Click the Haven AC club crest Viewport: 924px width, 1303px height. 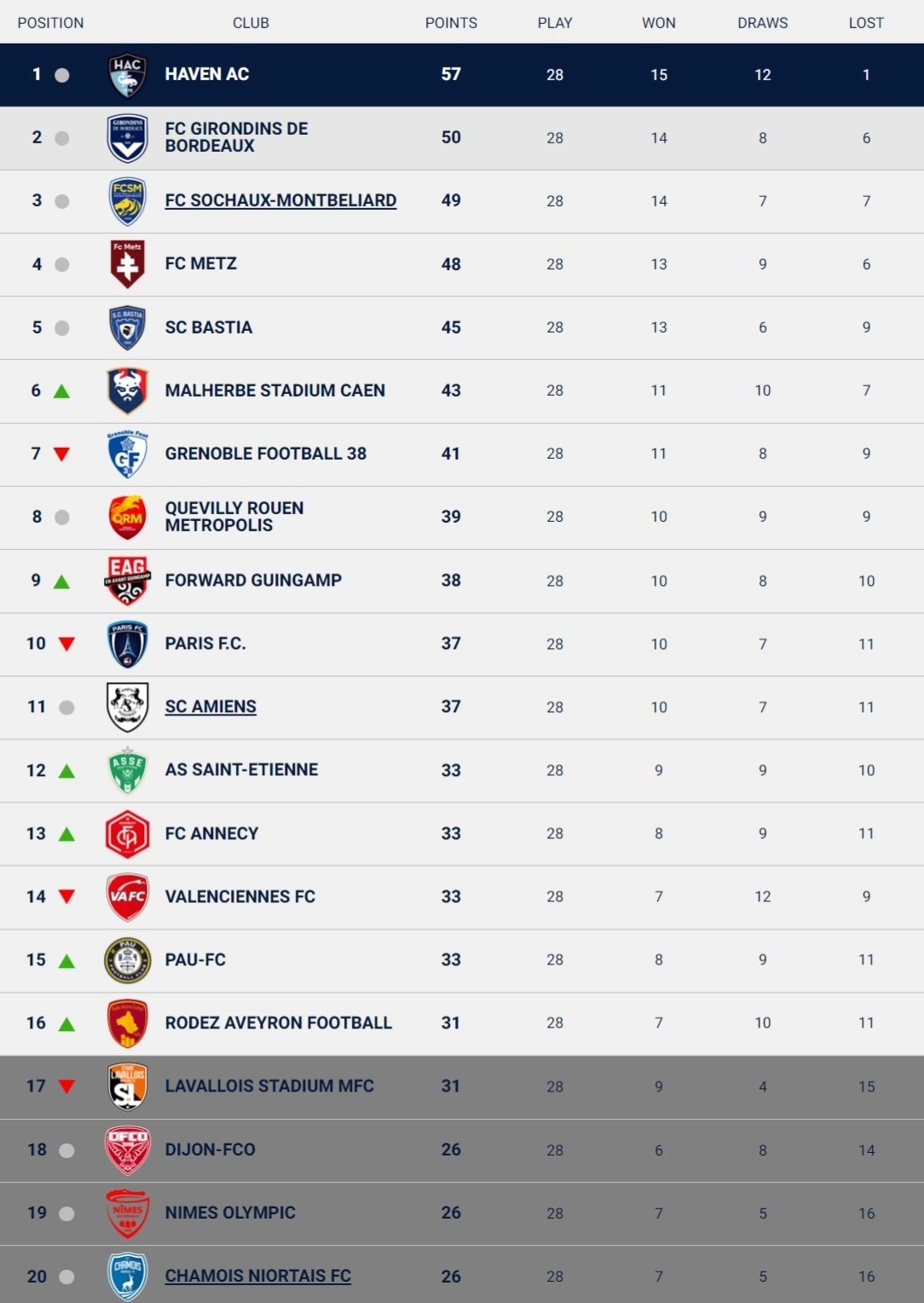tap(127, 75)
